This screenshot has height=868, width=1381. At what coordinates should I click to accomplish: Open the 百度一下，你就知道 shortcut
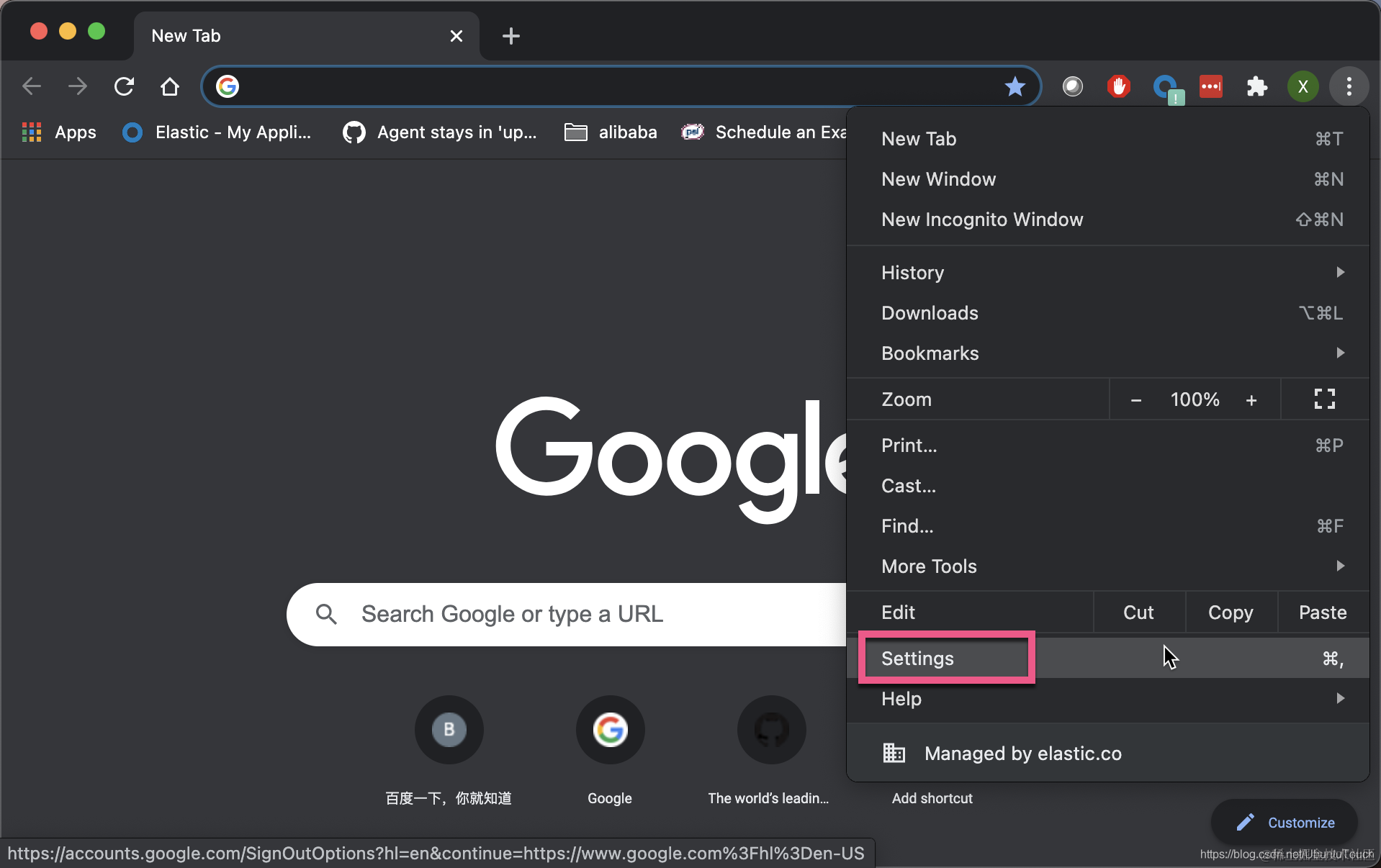[449, 751]
